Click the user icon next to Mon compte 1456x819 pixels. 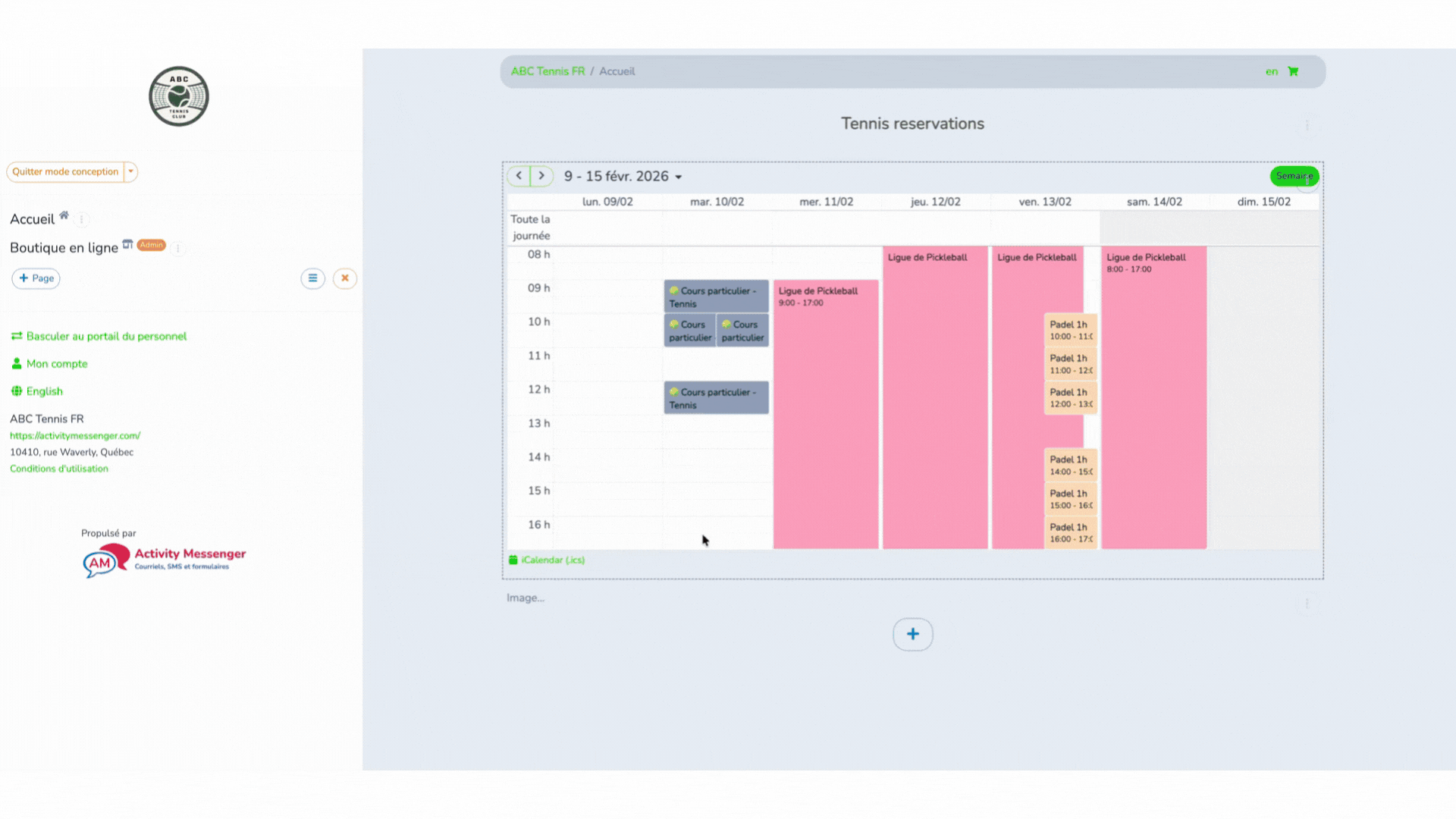(x=16, y=363)
